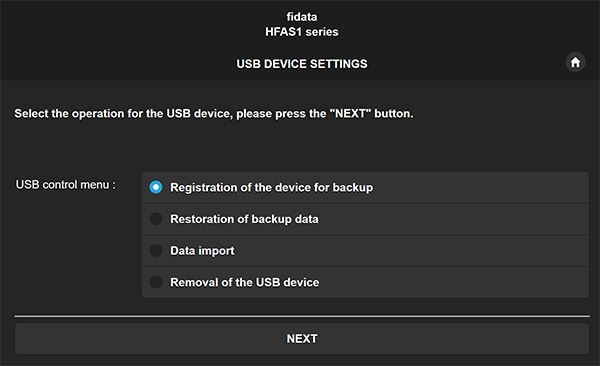This screenshot has width=600, height=366.
Task: Click the 'Removal of the USB device' text
Action: point(245,283)
